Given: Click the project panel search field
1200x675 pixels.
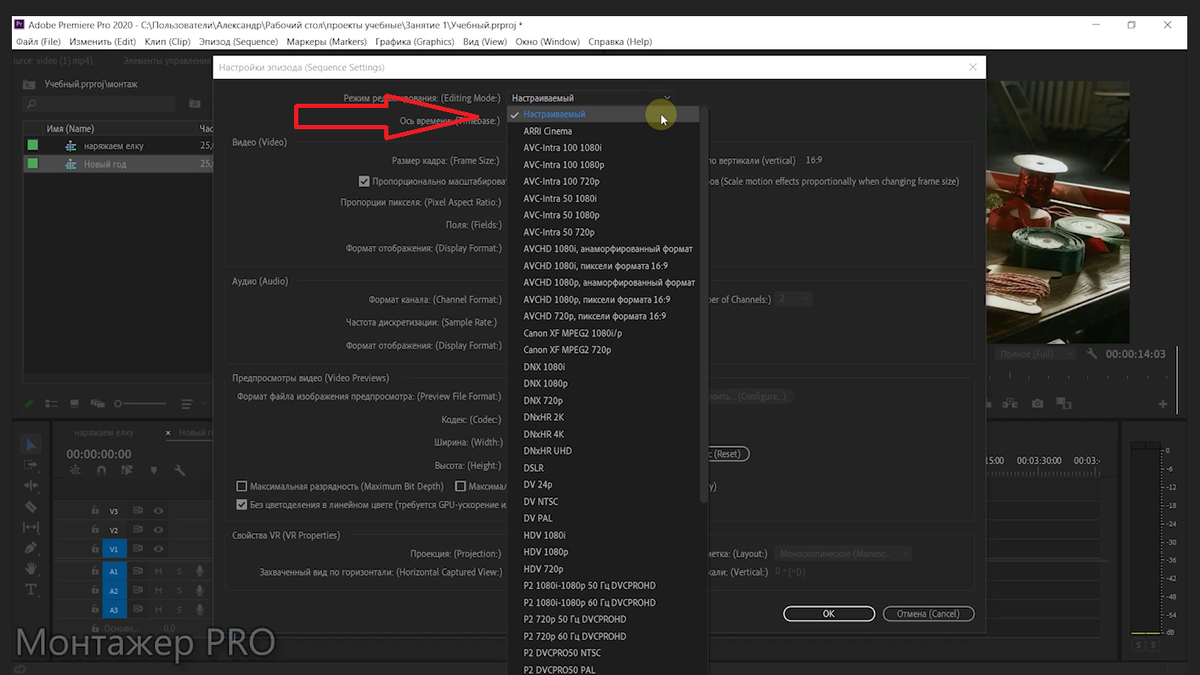Looking at the screenshot, I should 98,103.
